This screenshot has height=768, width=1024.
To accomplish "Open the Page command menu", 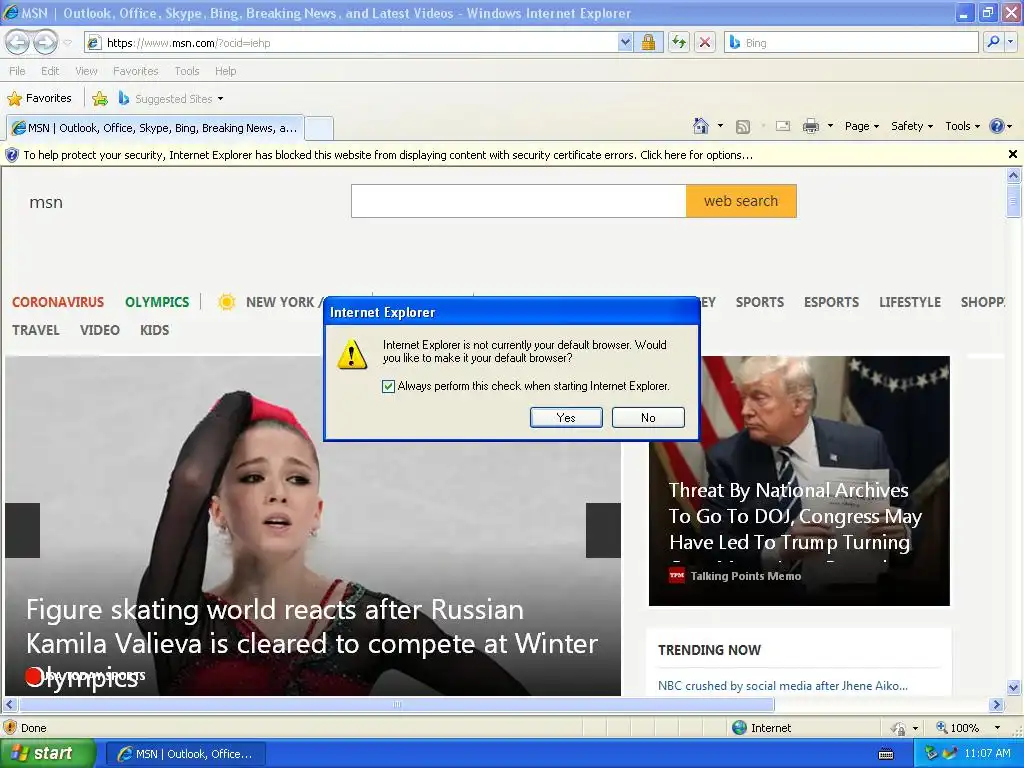I will tap(862, 126).
